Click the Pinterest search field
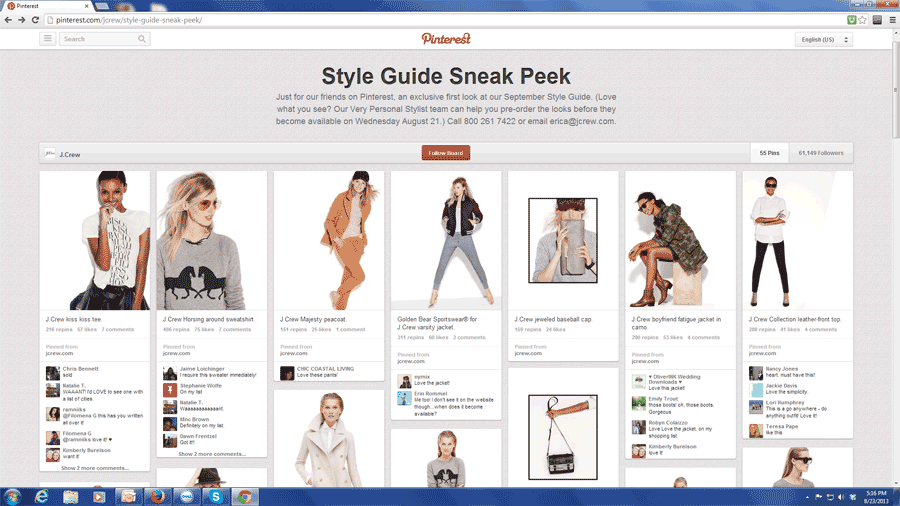 99,39
